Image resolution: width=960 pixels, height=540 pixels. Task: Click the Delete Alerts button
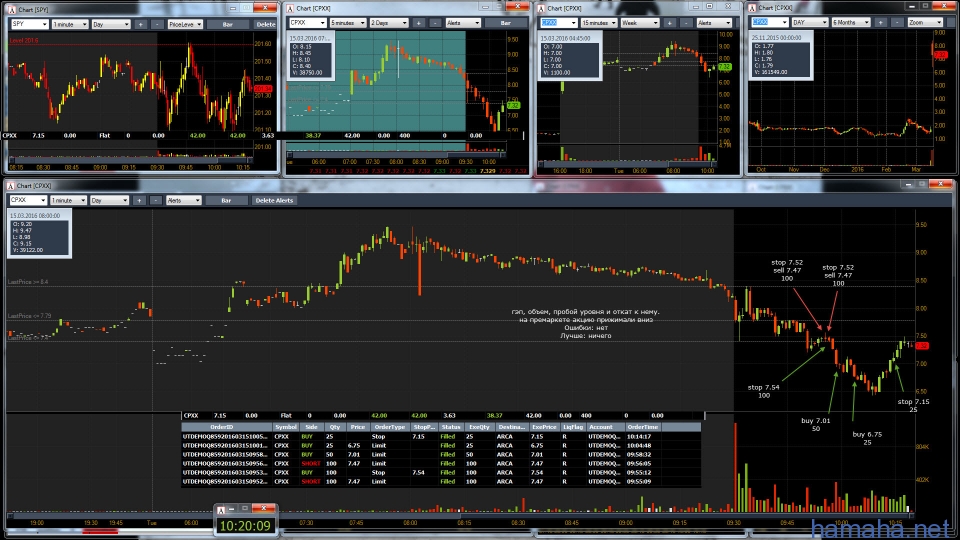click(274, 200)
